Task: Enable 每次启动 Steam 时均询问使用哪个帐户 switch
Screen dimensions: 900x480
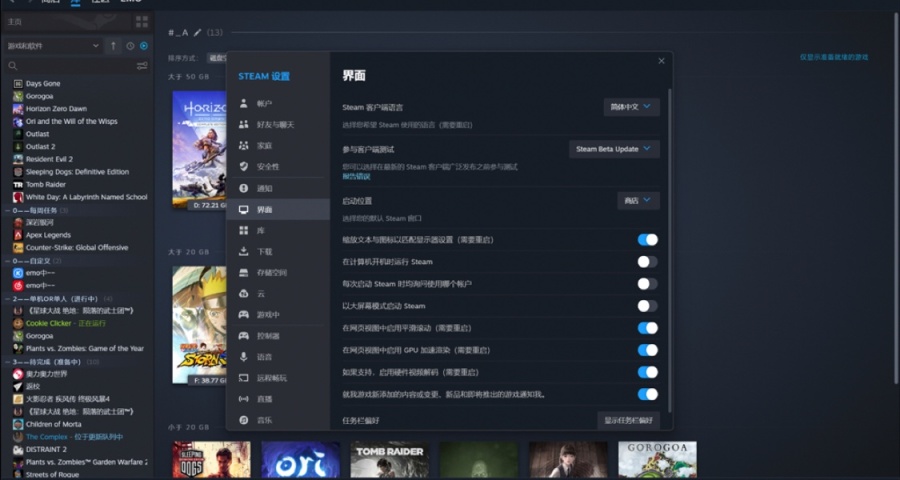Action: pyautogui.click(x=647, y=284)
